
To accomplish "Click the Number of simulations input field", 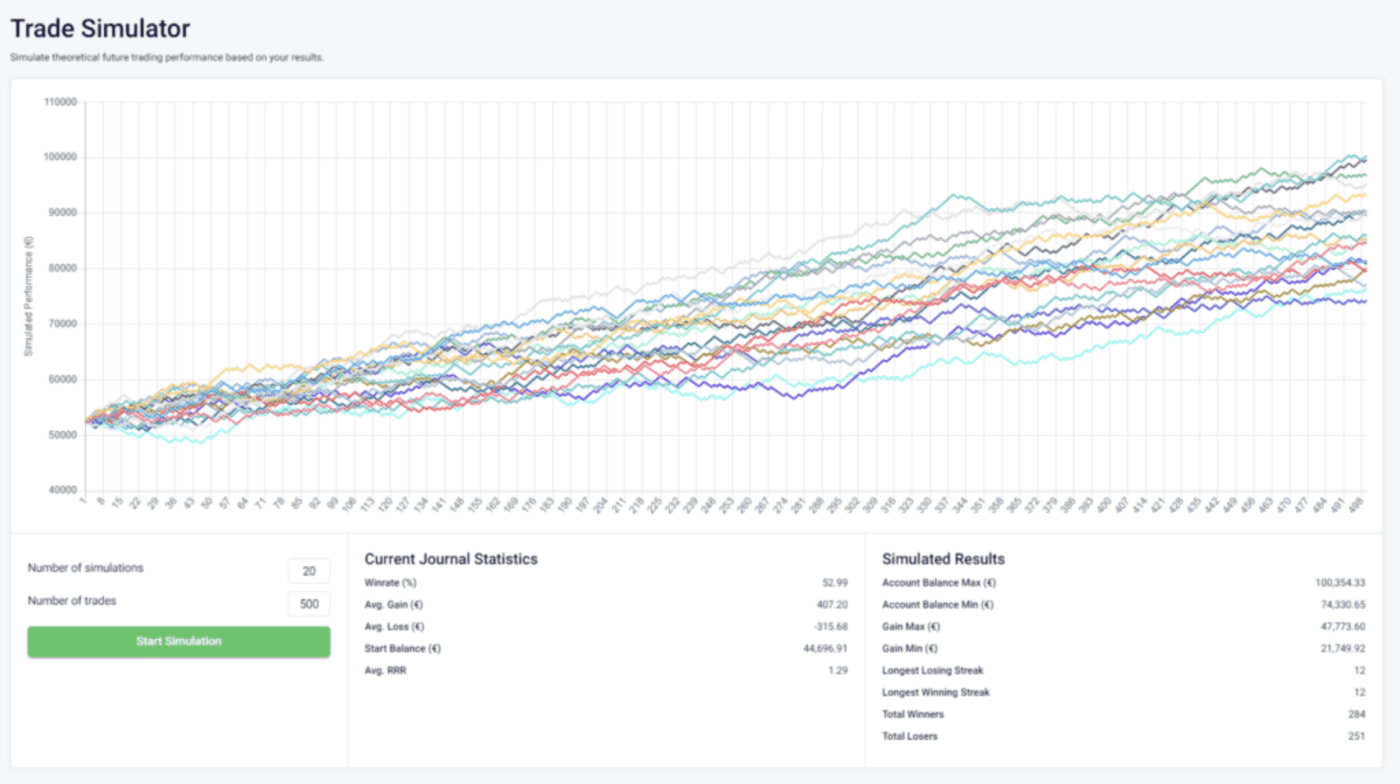I will pyautogui.click(x=309, y=570).
